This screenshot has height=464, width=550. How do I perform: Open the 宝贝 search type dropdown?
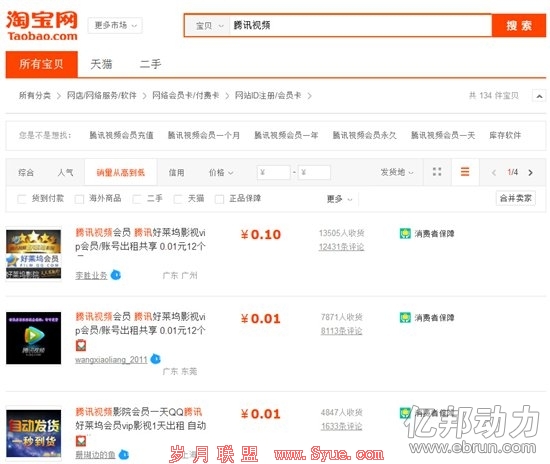pyautogui.click(x=209, y=26)
